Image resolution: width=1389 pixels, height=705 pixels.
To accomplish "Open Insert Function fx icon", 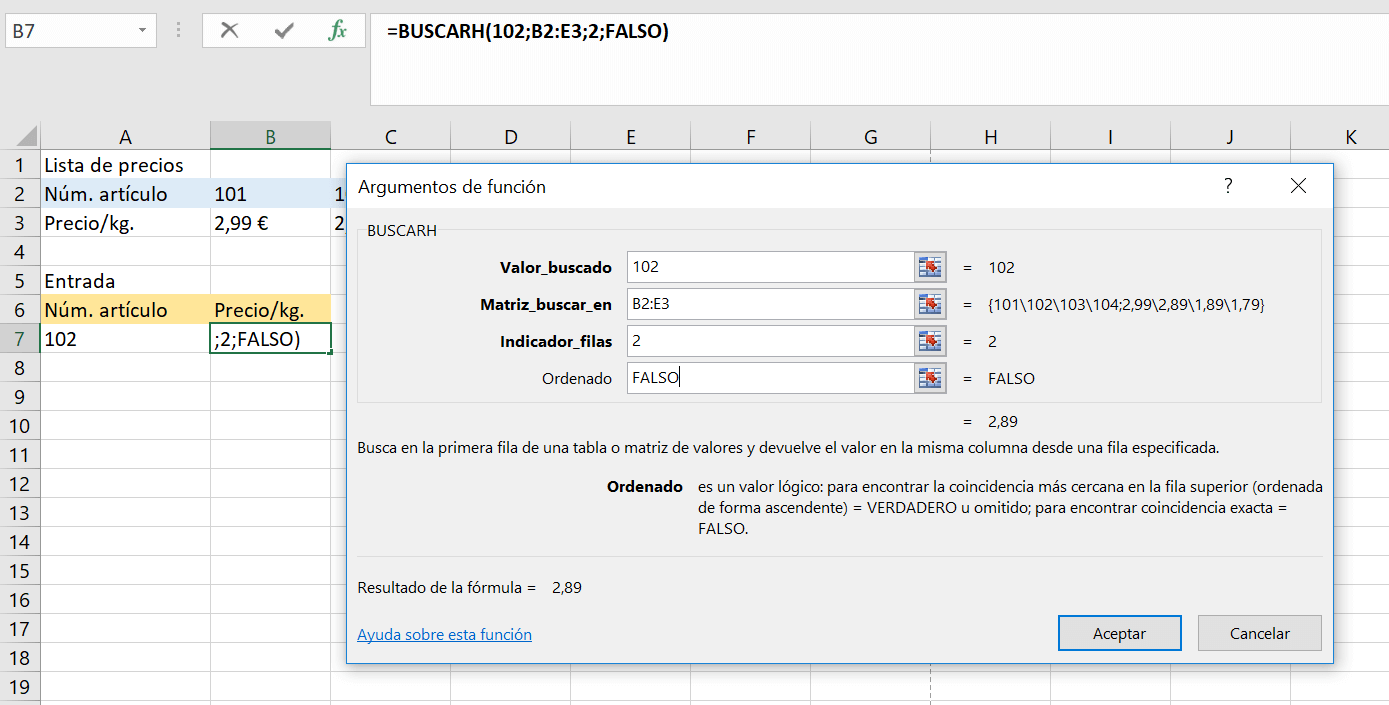I will pyautogui.click(x=338, y=31).
